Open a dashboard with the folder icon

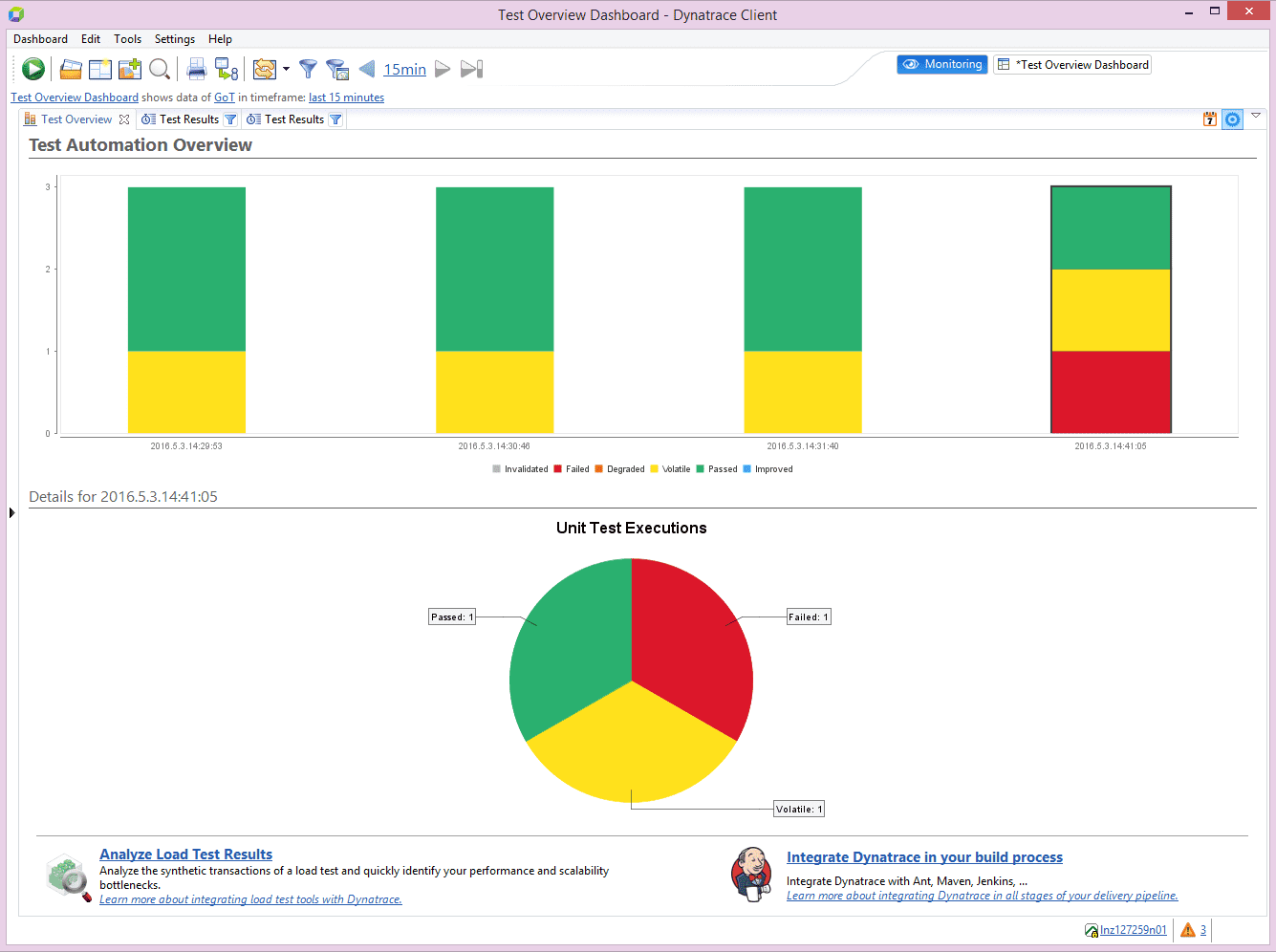(x=71, y=69)
